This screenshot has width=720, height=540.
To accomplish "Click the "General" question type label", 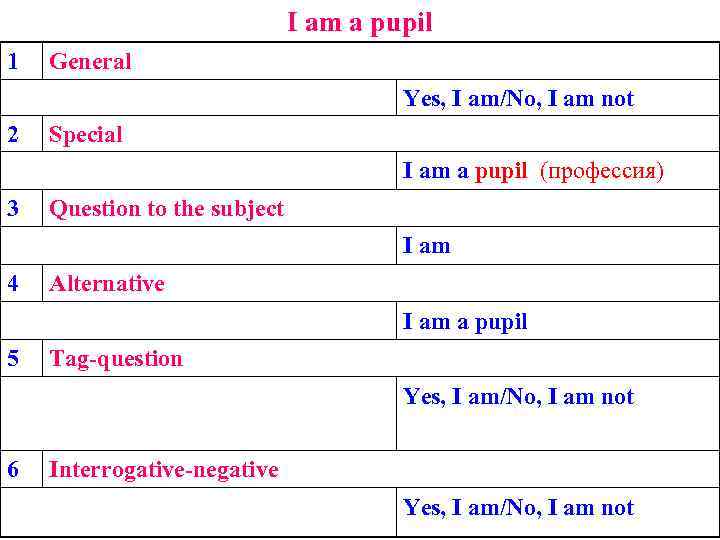I will (90, 61).
